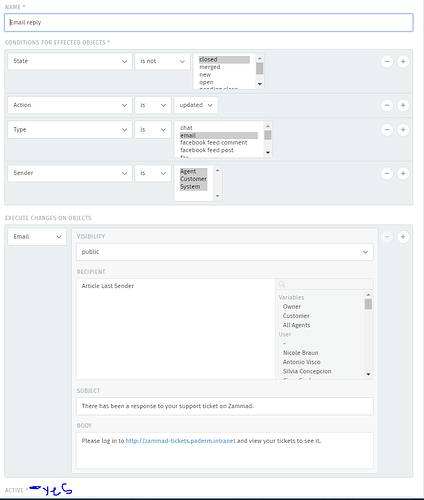Choose 'Customer' from recipient variables

296,316
